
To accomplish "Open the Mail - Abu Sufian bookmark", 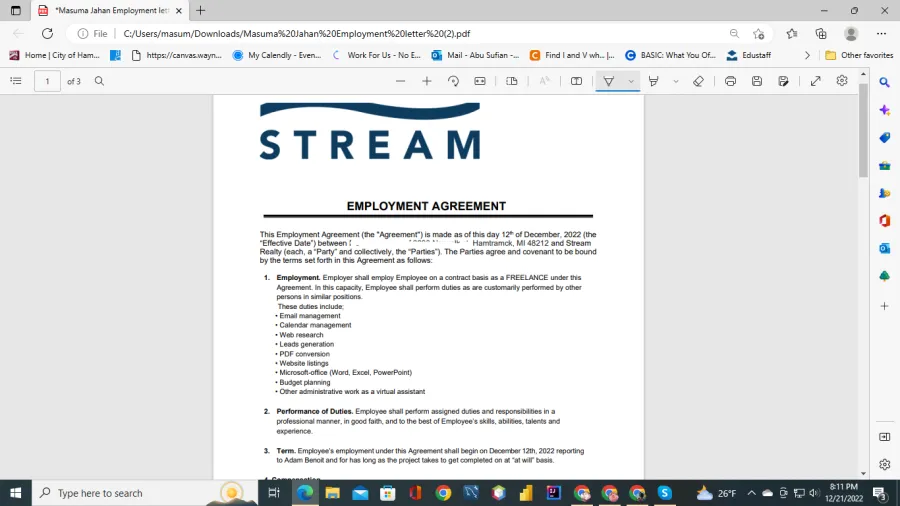I will [476, 55].
